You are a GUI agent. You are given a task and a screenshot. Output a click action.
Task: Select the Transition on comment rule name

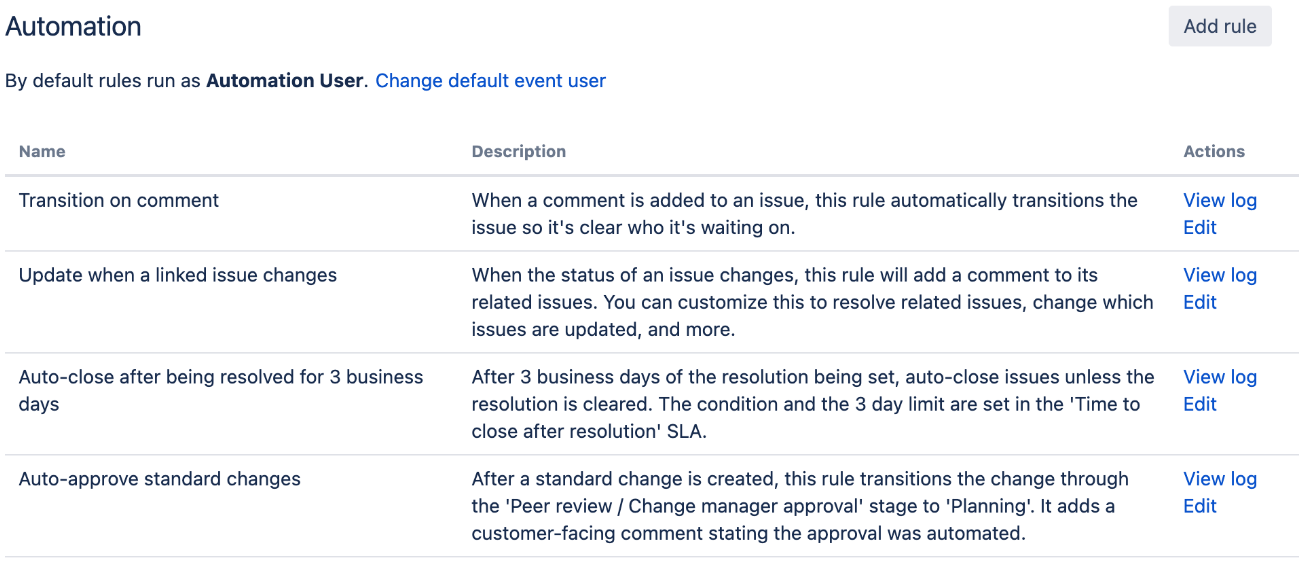tap(119, 200)
